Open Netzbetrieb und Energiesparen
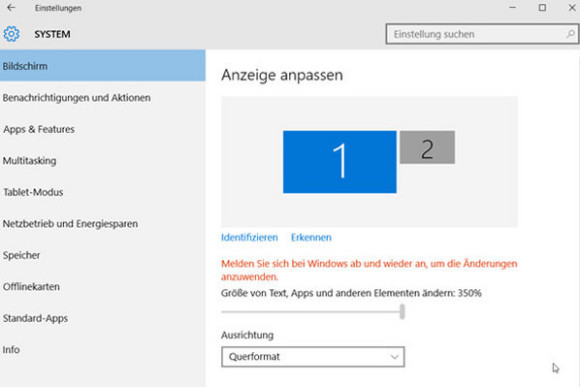The height and width of the screenshot is (387, 580). click(102, 223)
